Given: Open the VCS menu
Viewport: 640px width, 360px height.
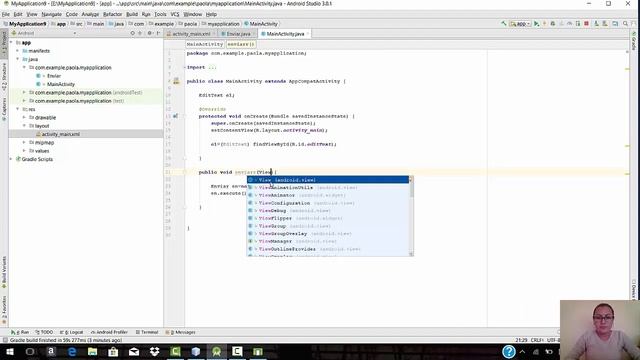Looking at the screenshot, I should pos(175,14).
